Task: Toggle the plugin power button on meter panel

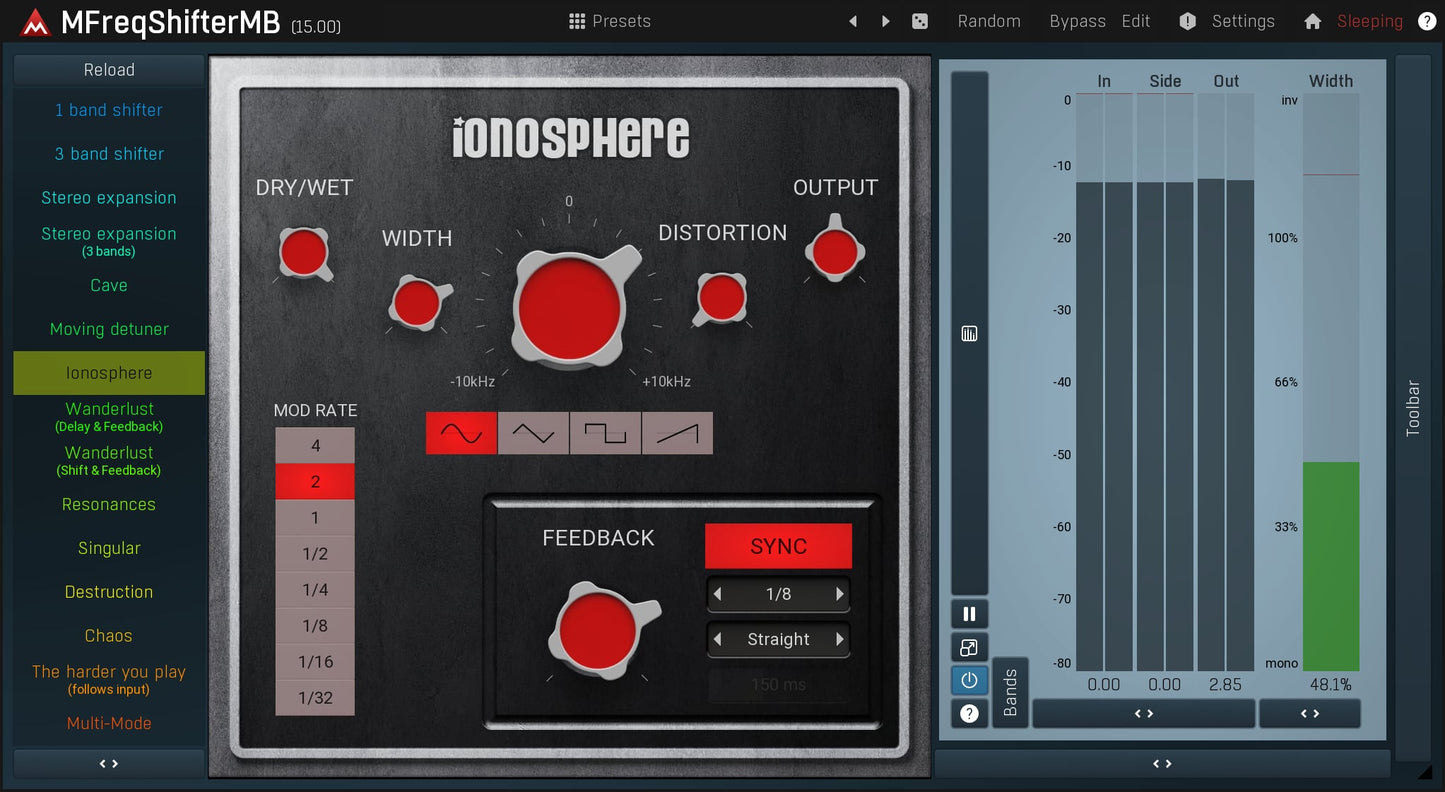Action: [969, 679]
